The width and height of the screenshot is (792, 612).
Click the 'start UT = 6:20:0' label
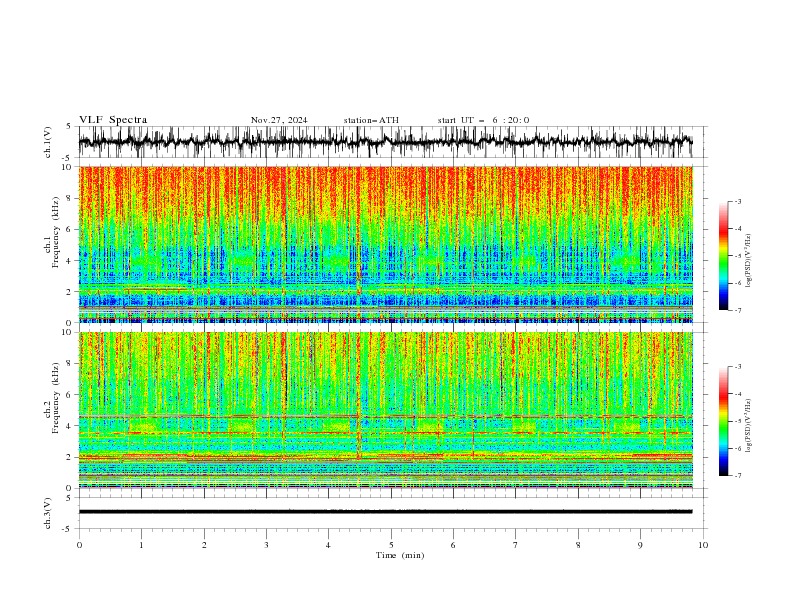click(x=483, y=120)
